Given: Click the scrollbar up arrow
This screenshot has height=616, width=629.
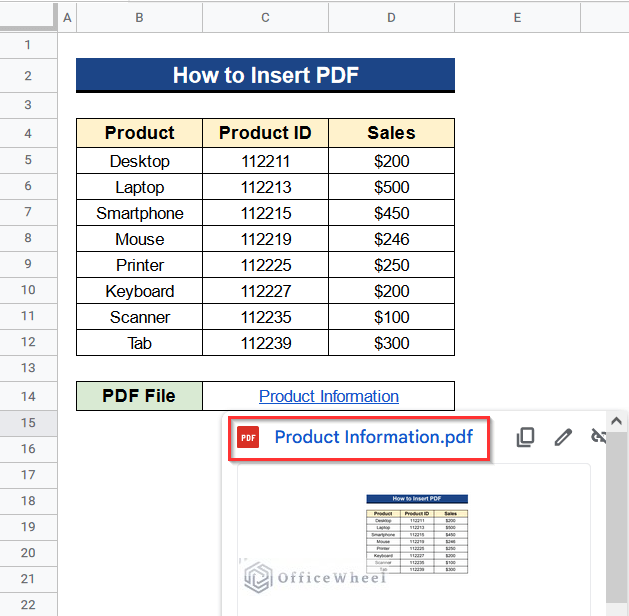Looking at the screenshot, I should [616, 421].
